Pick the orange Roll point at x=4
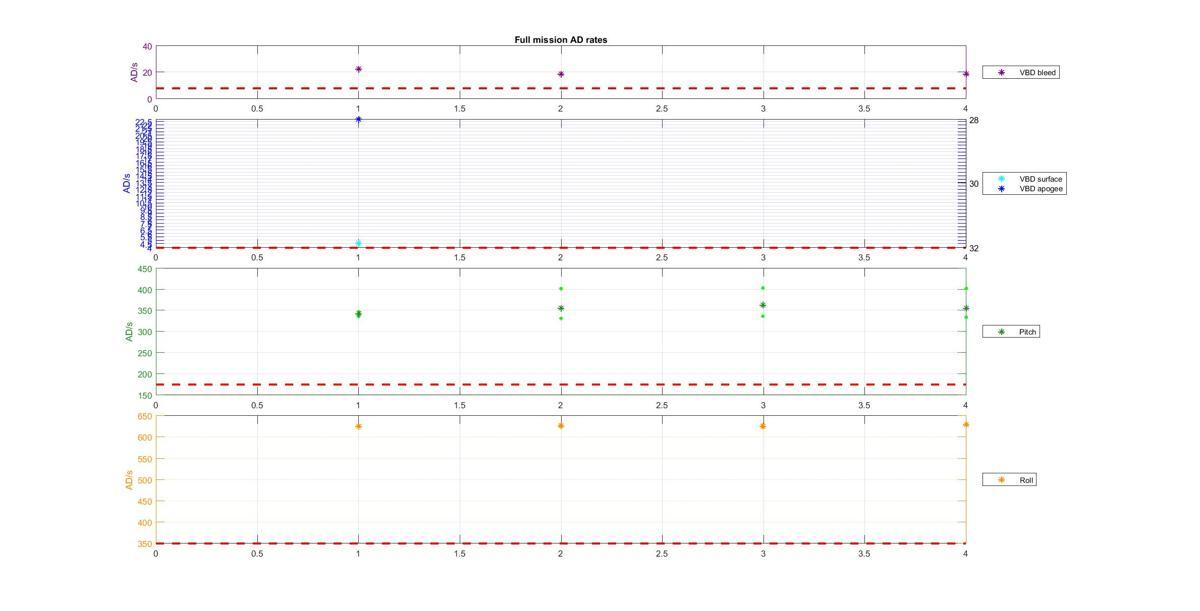Viewport: 1200px width, 611px height. [x=965, y=425]
